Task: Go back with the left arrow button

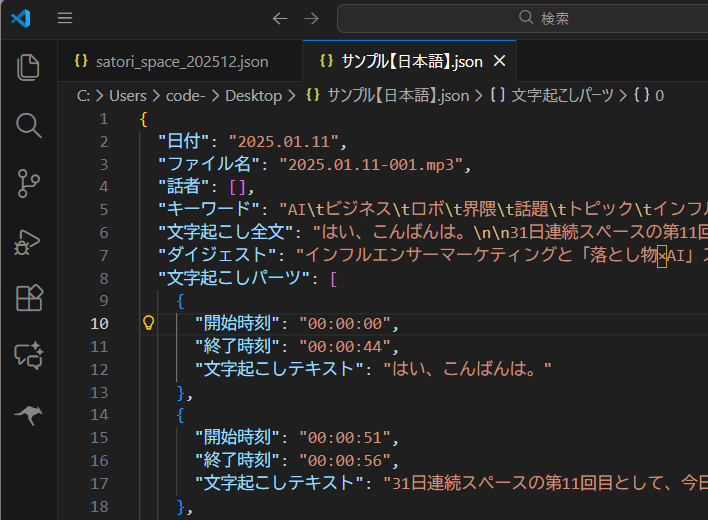Action: 280,19
